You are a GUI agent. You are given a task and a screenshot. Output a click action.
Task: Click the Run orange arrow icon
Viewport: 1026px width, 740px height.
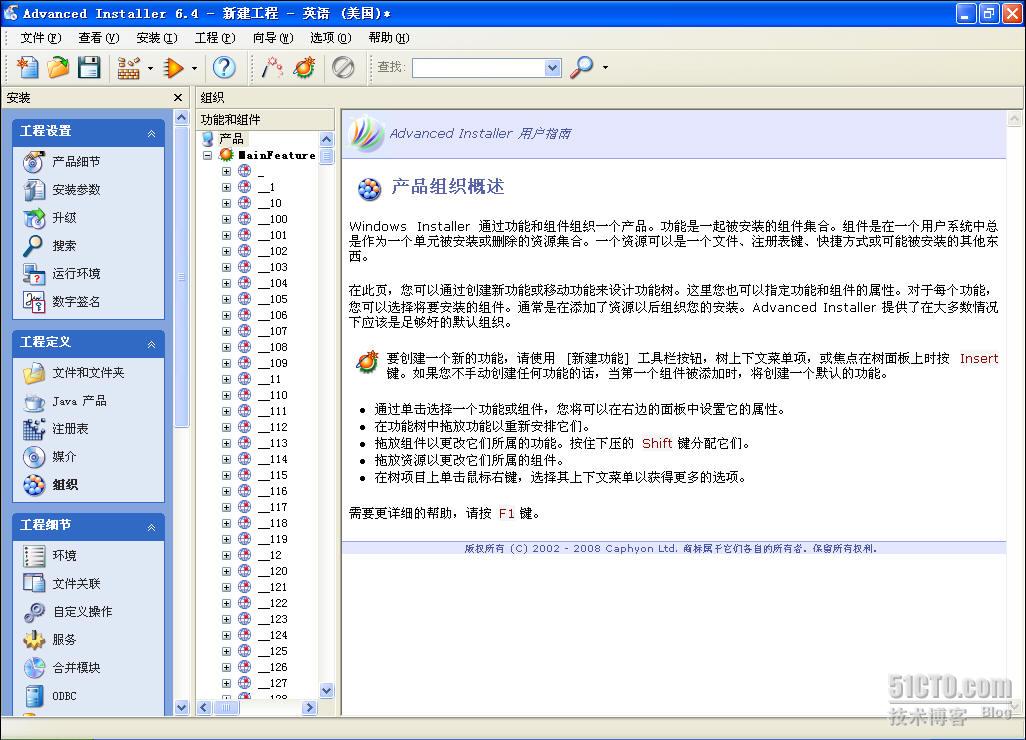(173, 67)
